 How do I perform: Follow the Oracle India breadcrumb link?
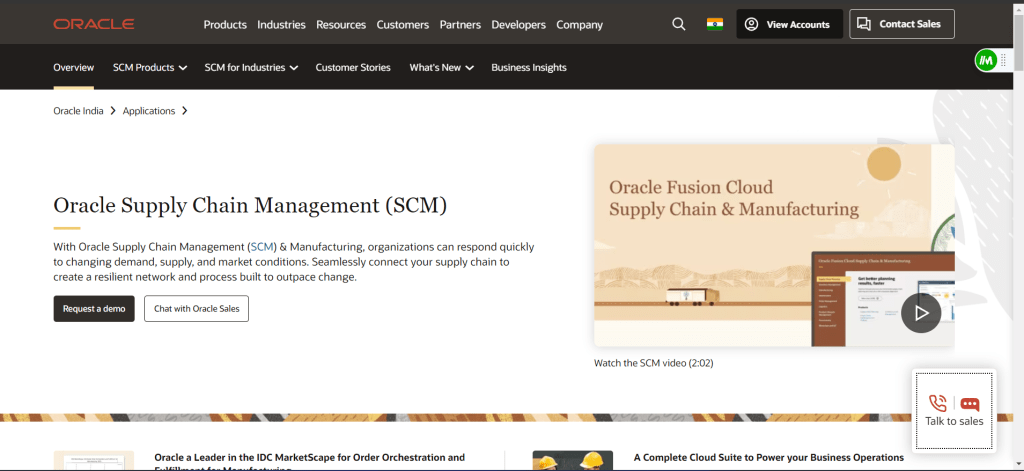click(78, 111)
